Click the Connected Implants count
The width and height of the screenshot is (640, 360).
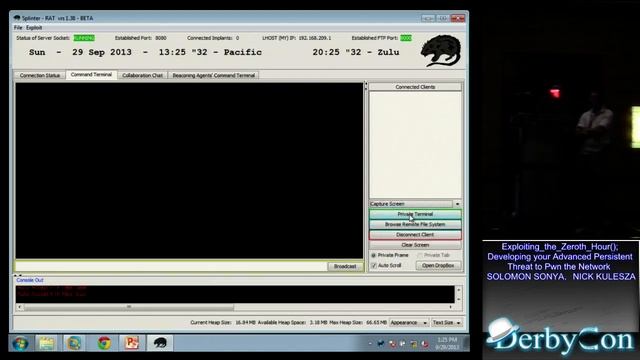point(237,38)
